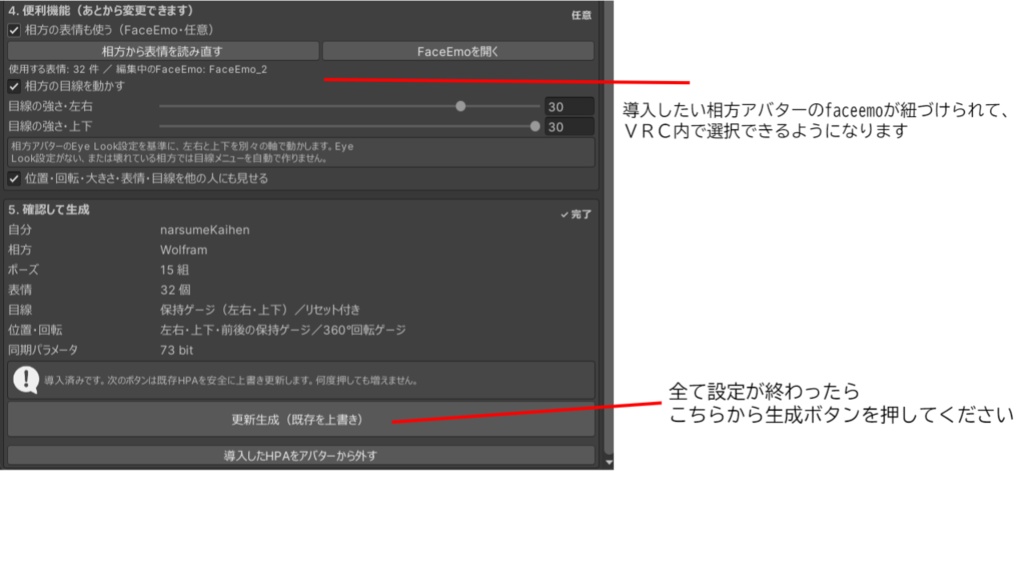Click the 5. 確認して生成 section header

pyautogui.click(x=49, y=210)
